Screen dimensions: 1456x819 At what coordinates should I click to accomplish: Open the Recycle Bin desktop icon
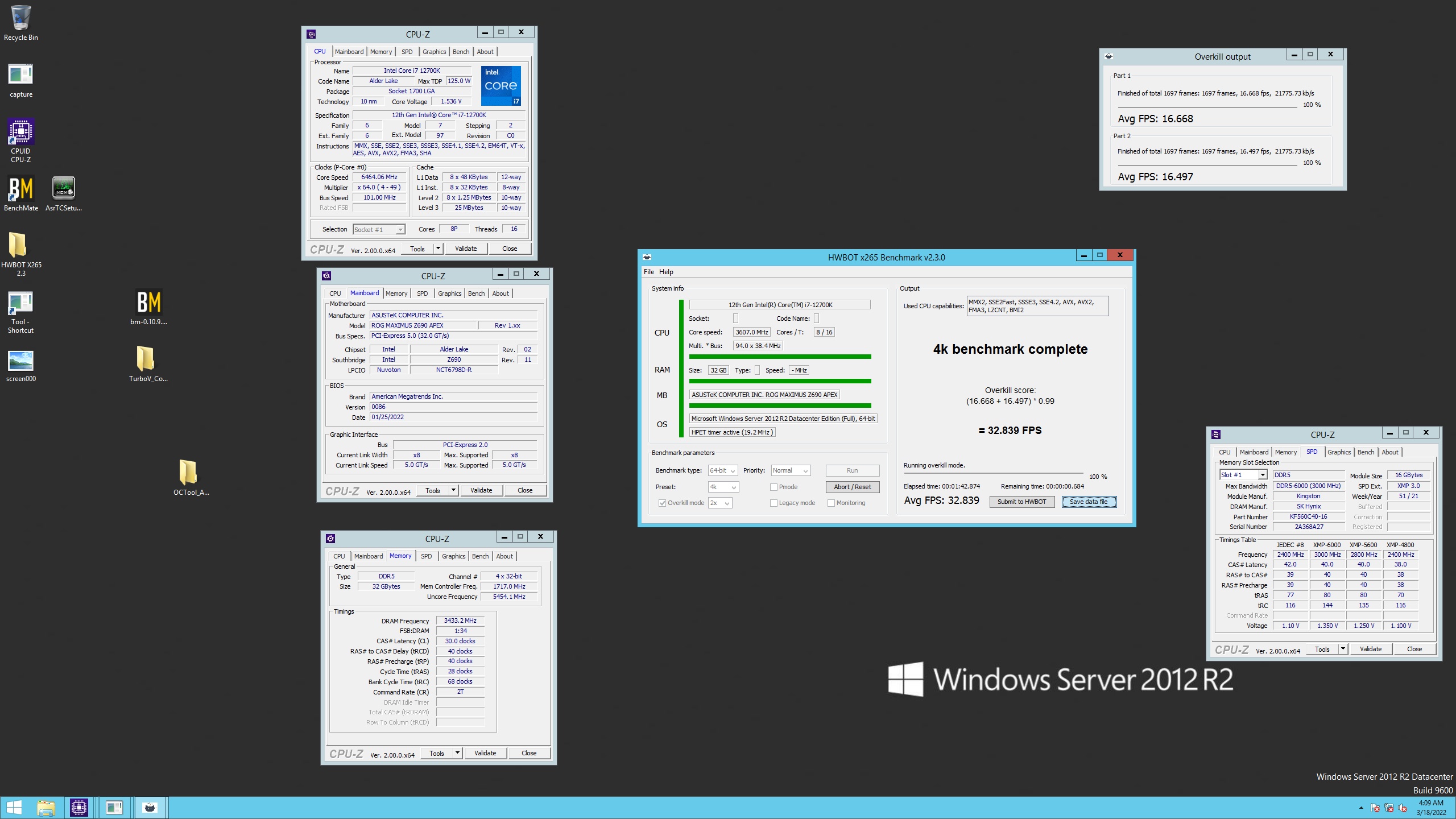pyautogui.click(x=20, y=23)
